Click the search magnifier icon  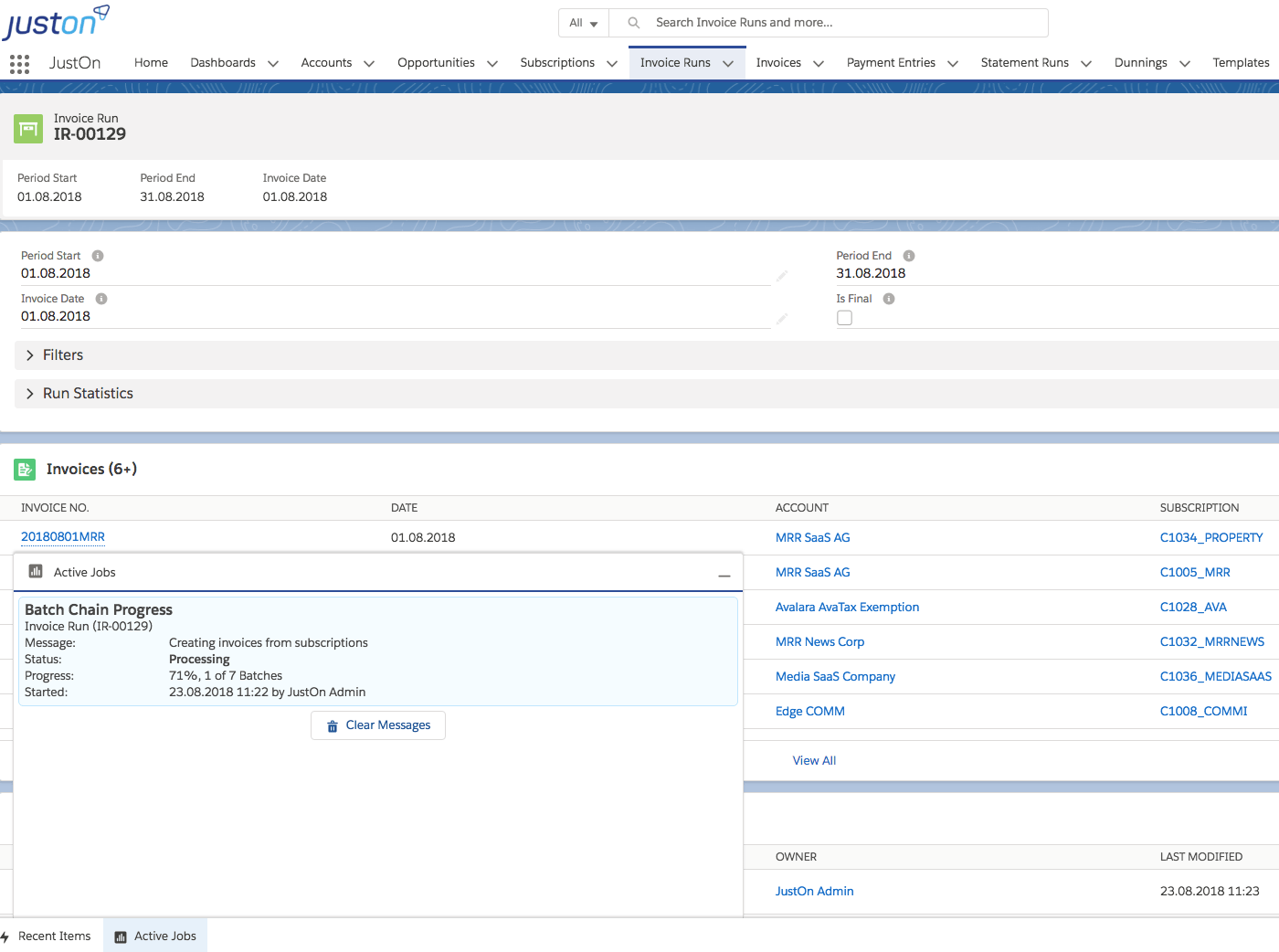[633, 23]
